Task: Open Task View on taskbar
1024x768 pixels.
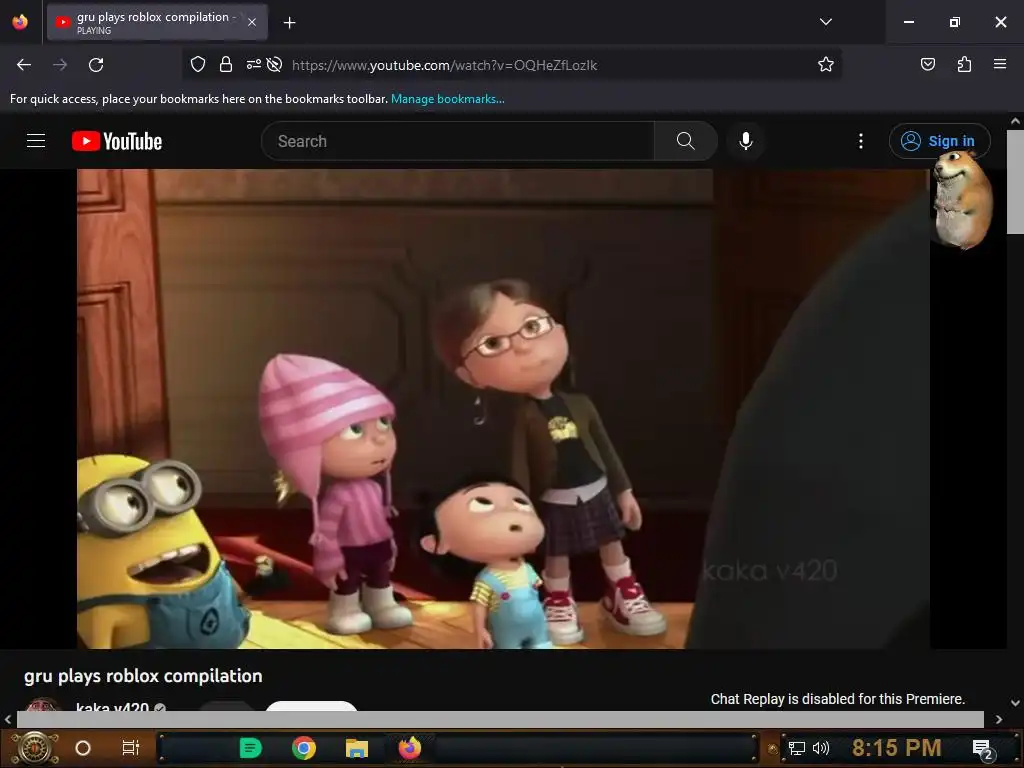Action: pos(131,748)
